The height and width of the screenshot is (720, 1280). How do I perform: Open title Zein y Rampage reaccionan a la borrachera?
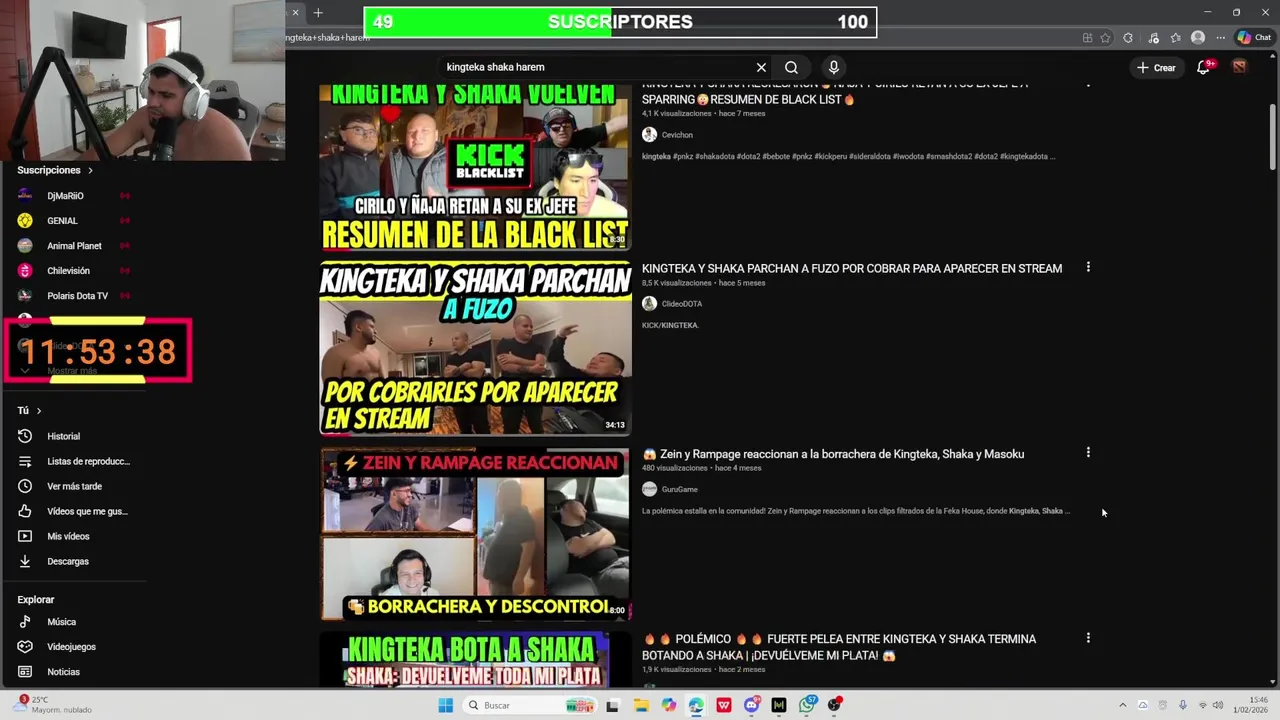coord(833,454)
